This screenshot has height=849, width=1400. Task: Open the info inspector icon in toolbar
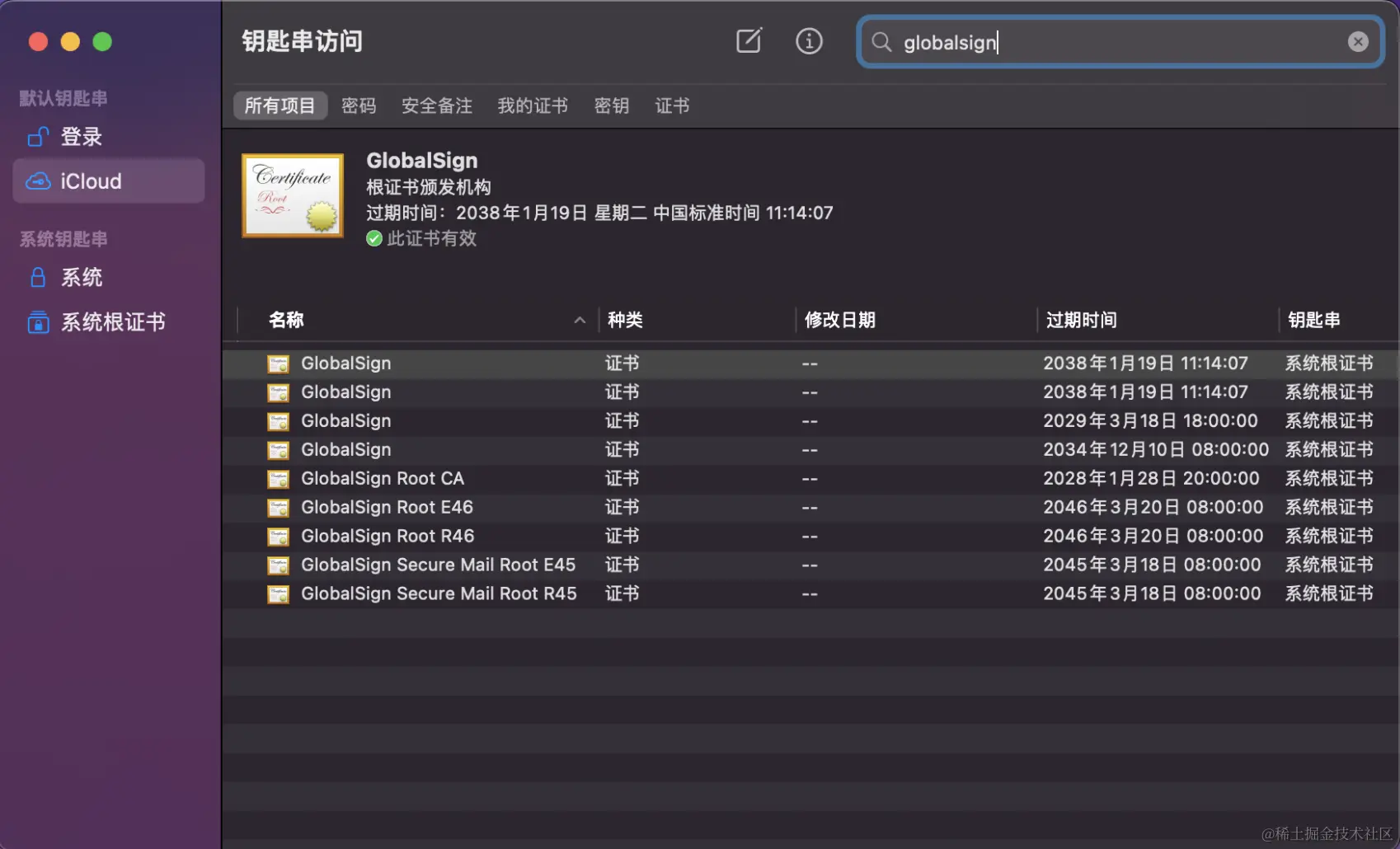coord(809,41)
